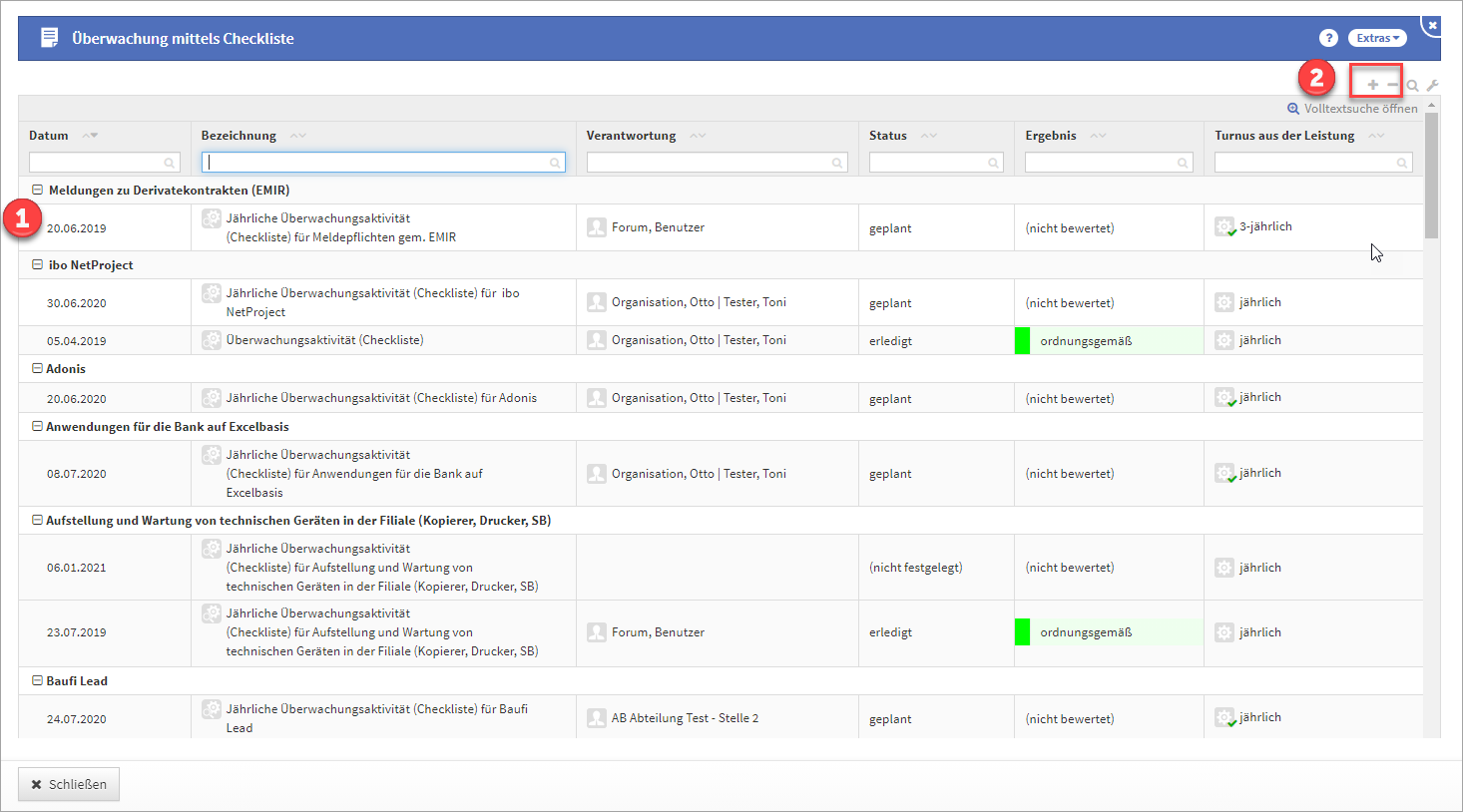Toggle the Adonis group collapse box
The image size is (1463, 812).
pyautogui.click(x=37, y=368)
